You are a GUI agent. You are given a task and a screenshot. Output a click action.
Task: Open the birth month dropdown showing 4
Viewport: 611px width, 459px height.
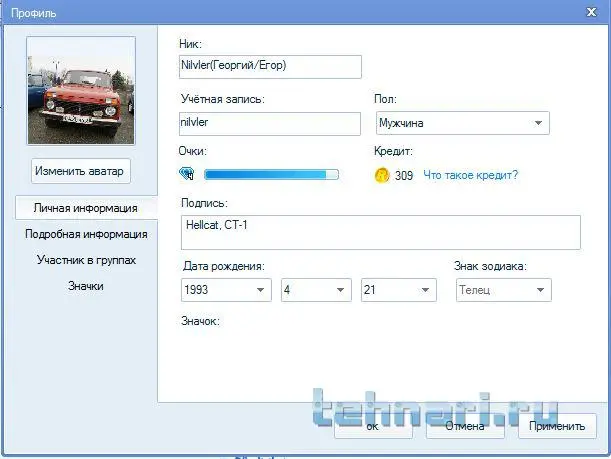[x=316, y=290]
